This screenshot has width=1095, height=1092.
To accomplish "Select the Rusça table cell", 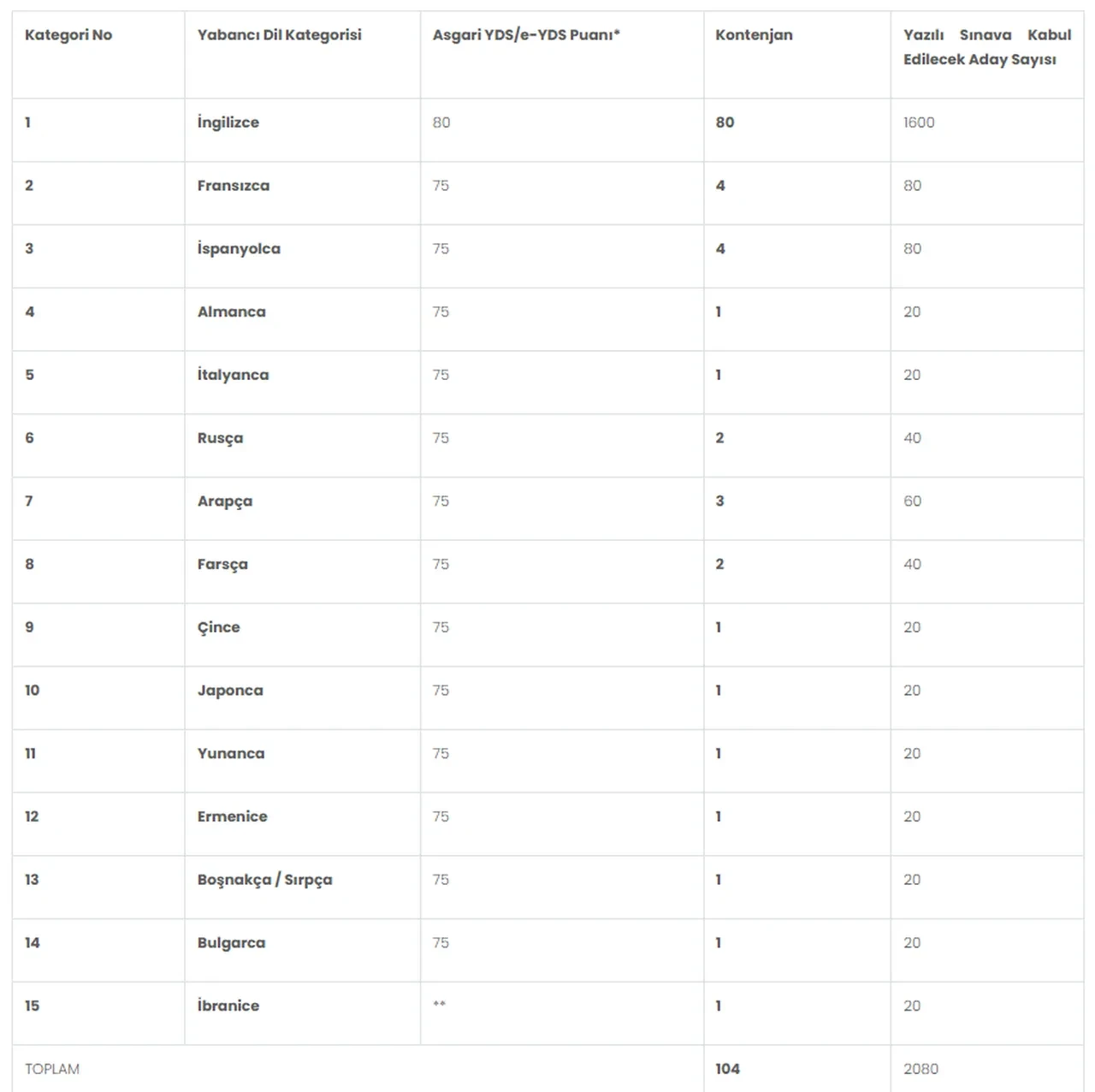I will point(220,438).
